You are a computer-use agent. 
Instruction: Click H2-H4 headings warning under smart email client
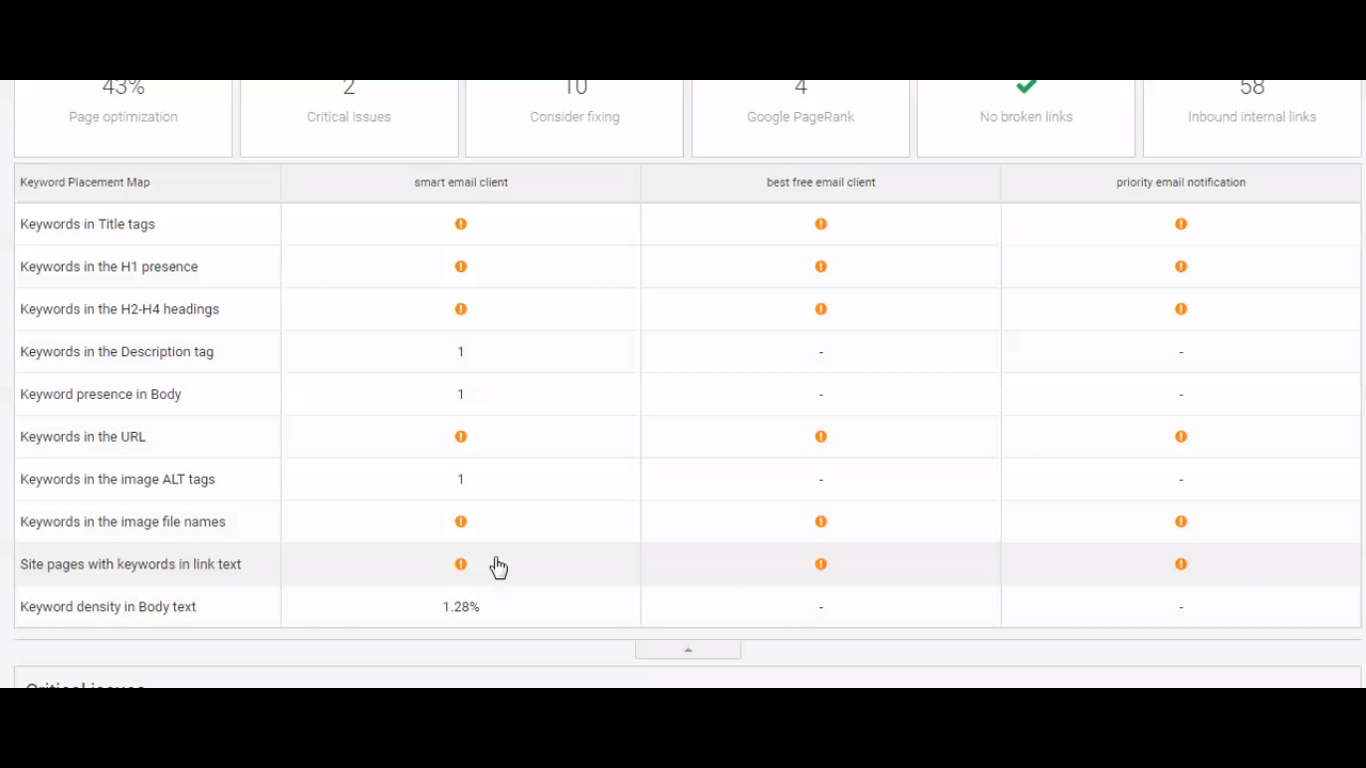[461, 309]
